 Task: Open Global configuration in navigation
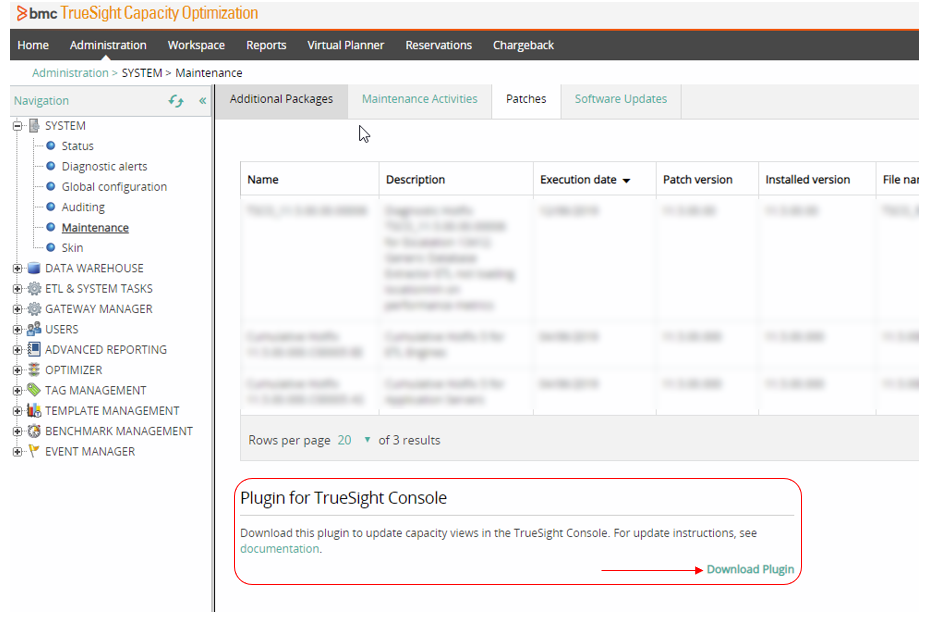pos(114,186)
